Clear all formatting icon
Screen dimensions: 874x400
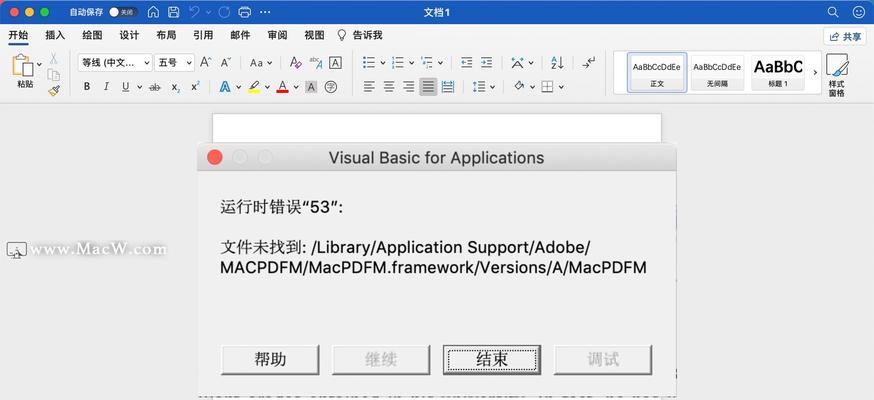[295, 62]
